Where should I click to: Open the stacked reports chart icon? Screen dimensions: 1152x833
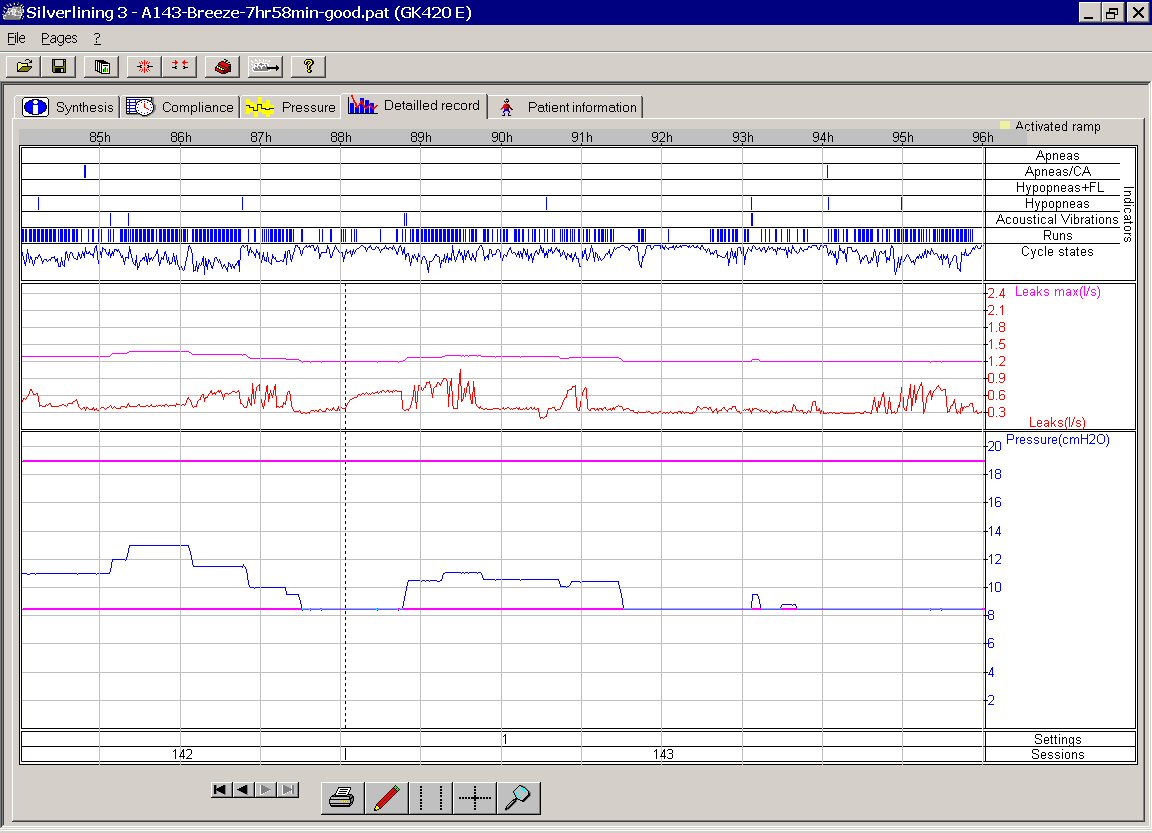point(102,67)
